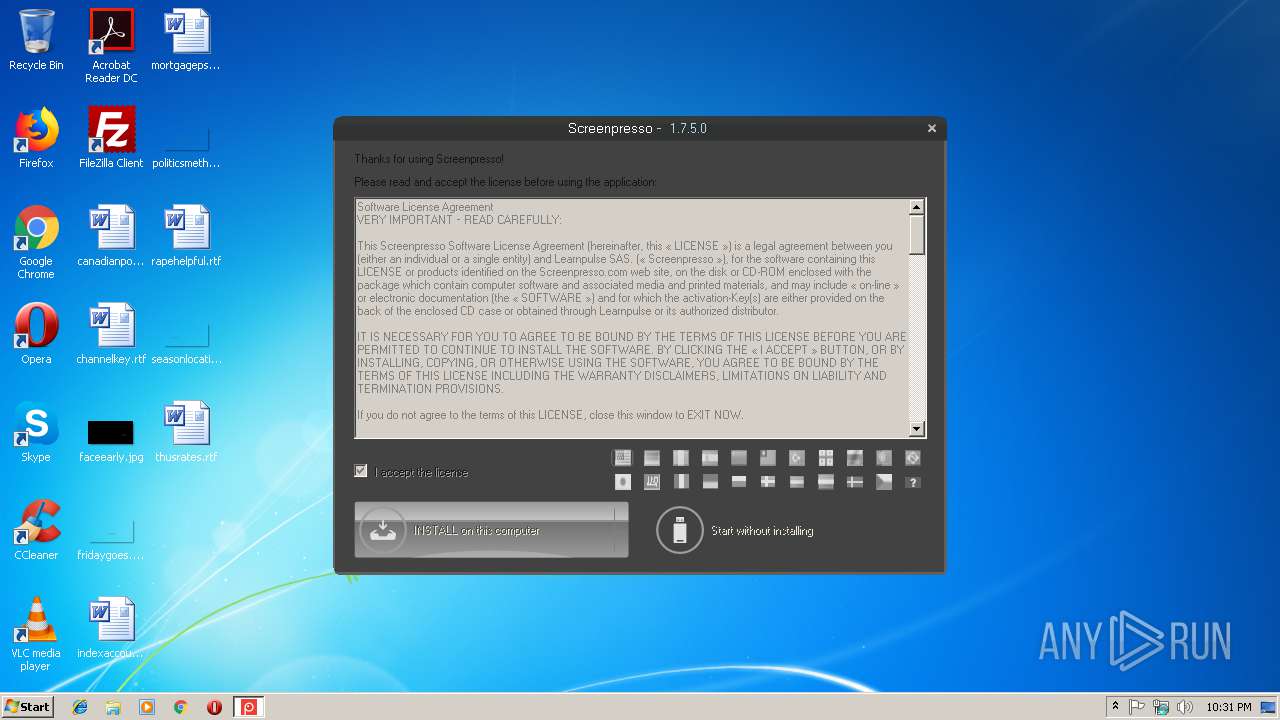Click the license scrollbar up arrow
Screen dimensions: 1280x720
click(916, 207)
